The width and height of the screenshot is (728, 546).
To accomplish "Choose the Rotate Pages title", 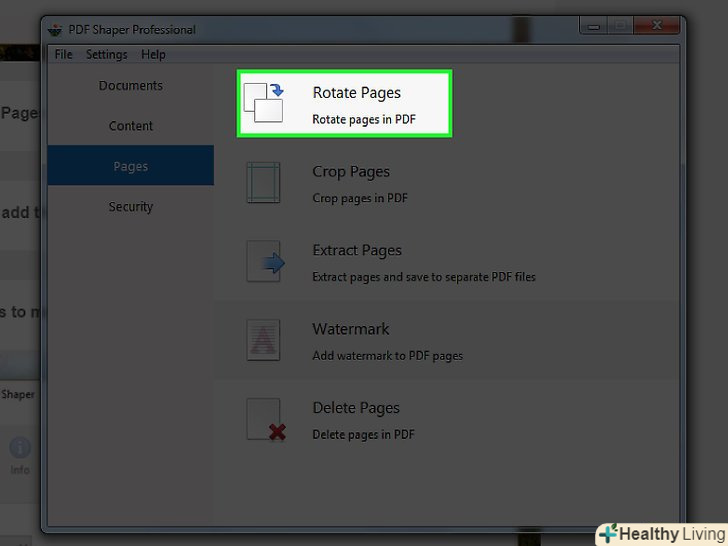I will pyautogui.click(x=357, y=93).
